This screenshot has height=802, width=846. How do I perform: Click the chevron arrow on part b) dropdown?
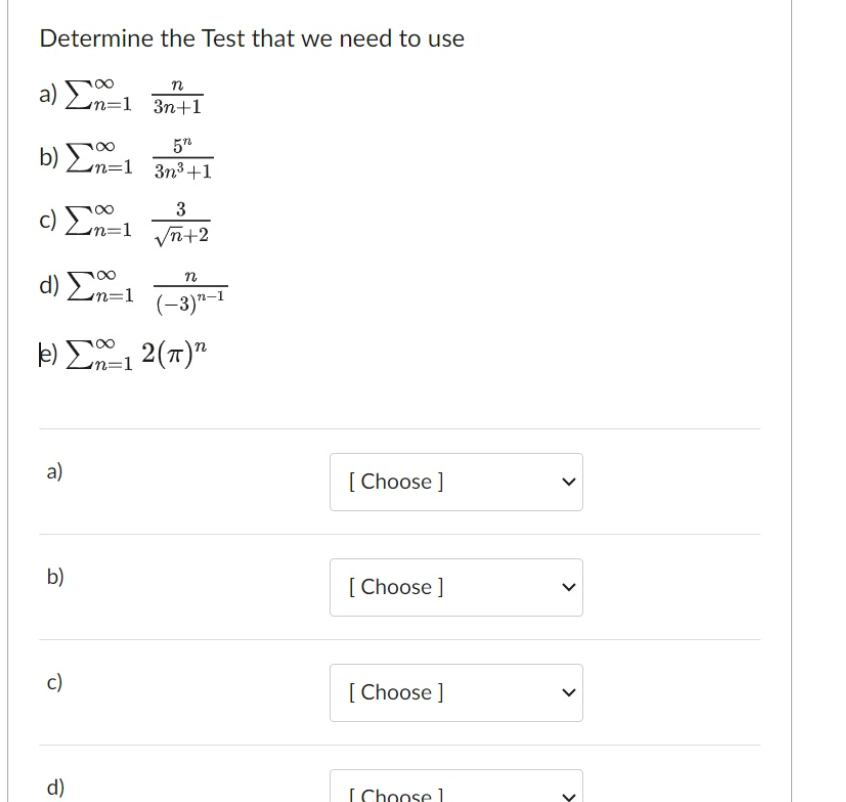(568, 587)
